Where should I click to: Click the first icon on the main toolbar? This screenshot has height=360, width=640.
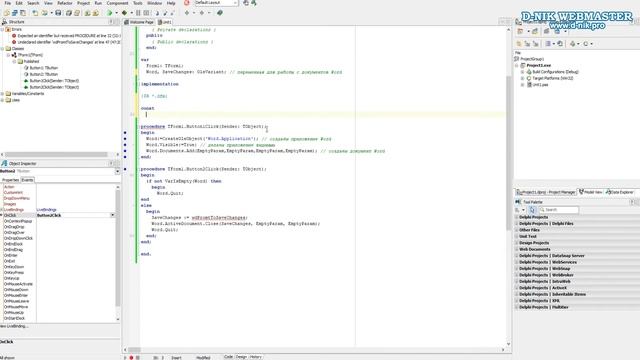coord(7,13)
